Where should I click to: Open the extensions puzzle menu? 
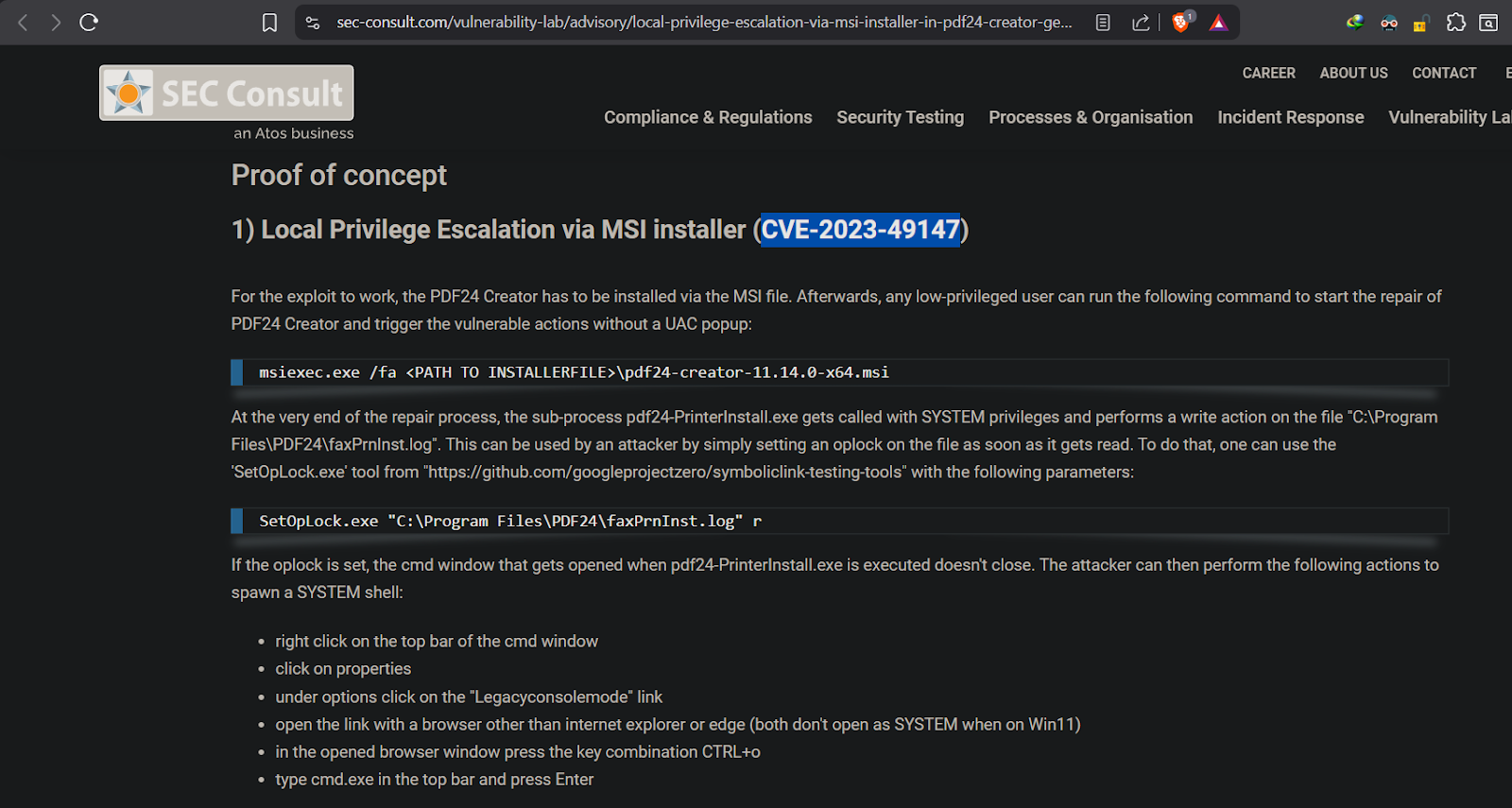[x=1456, y=23]
